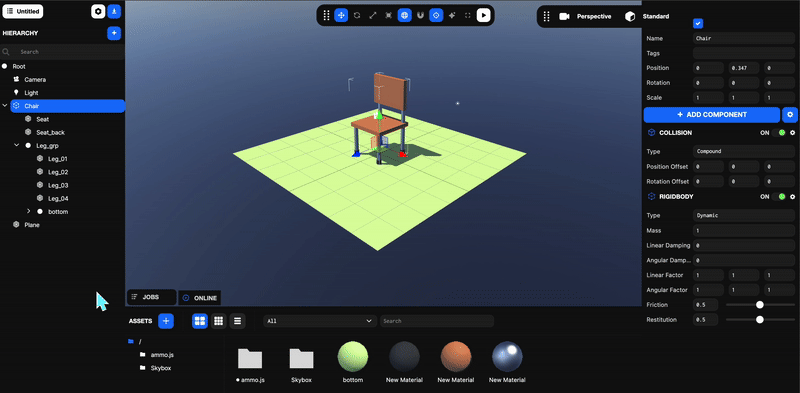Image resolution: width=800 pixels, height=393 pixels.
Task: Click the ADD COMPONENT button
Action: click(712, 115)
